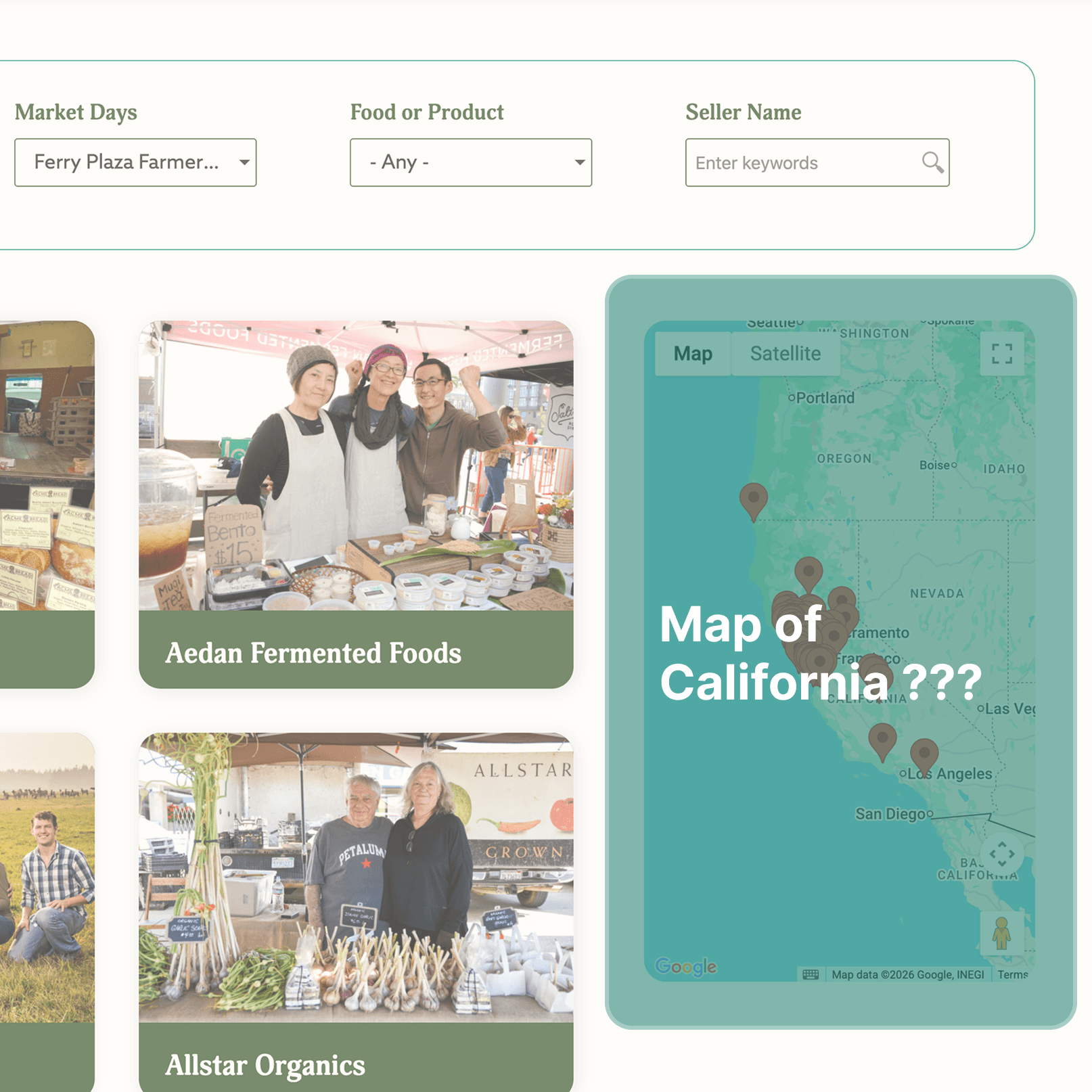Click the Aedan Fermented Foods photo
Viewport: 1092px width, 1092px height.
(x=356, y=465)
